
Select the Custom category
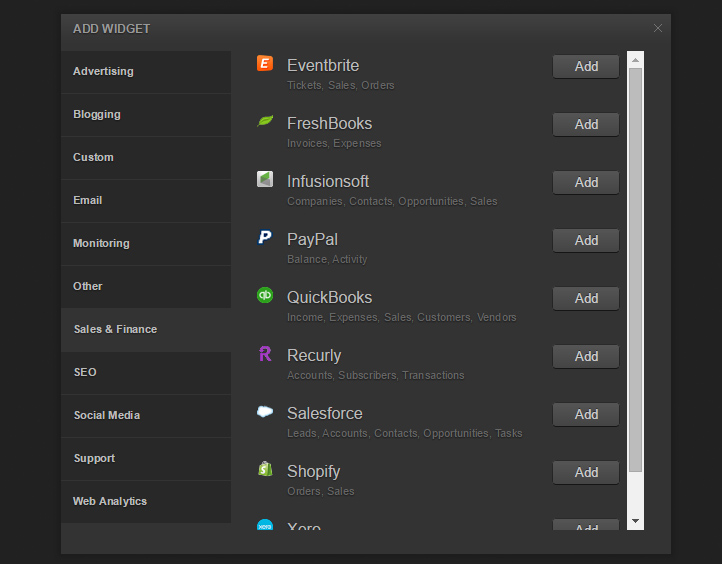pos(146,158)
